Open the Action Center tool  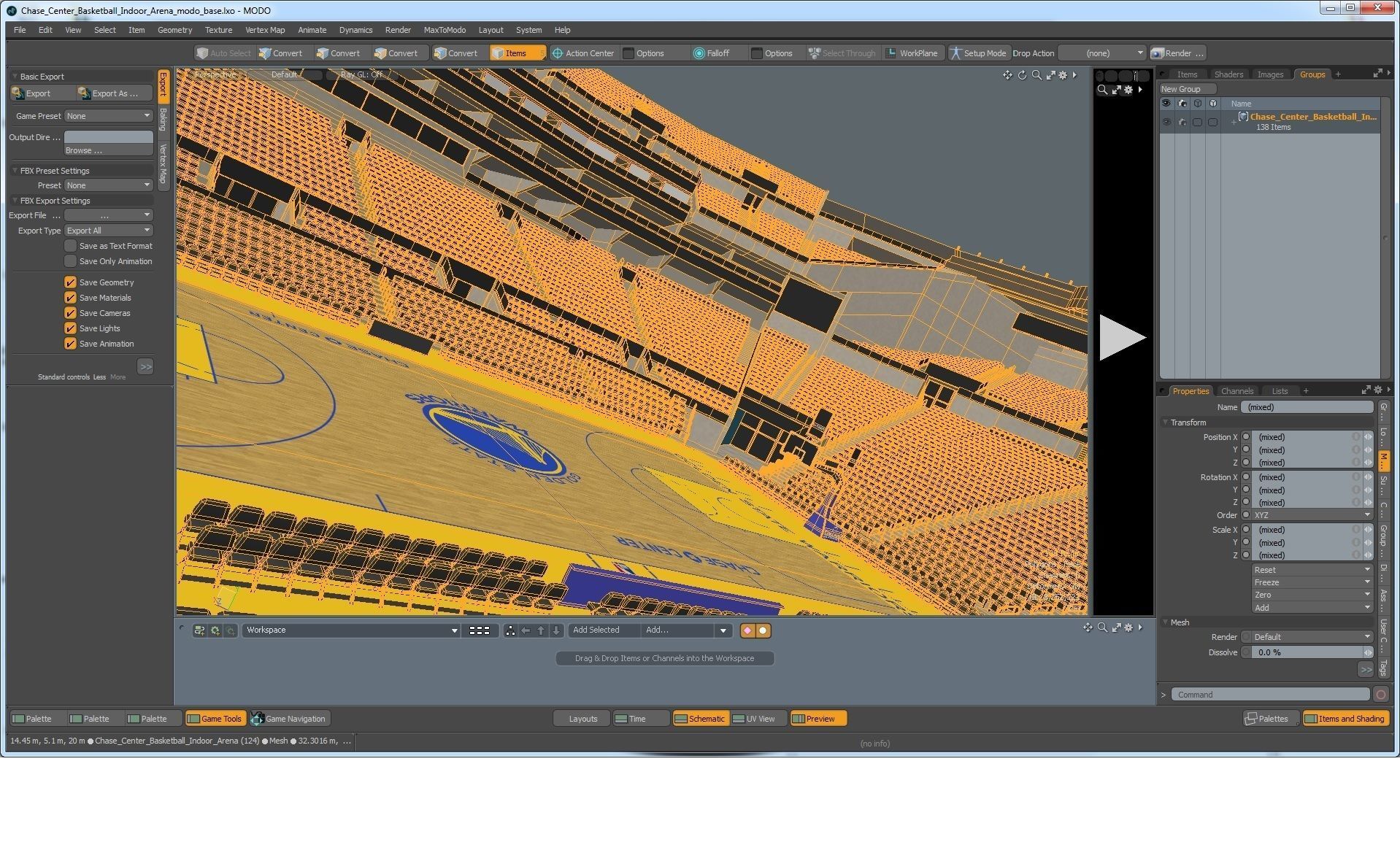(582, 53)
